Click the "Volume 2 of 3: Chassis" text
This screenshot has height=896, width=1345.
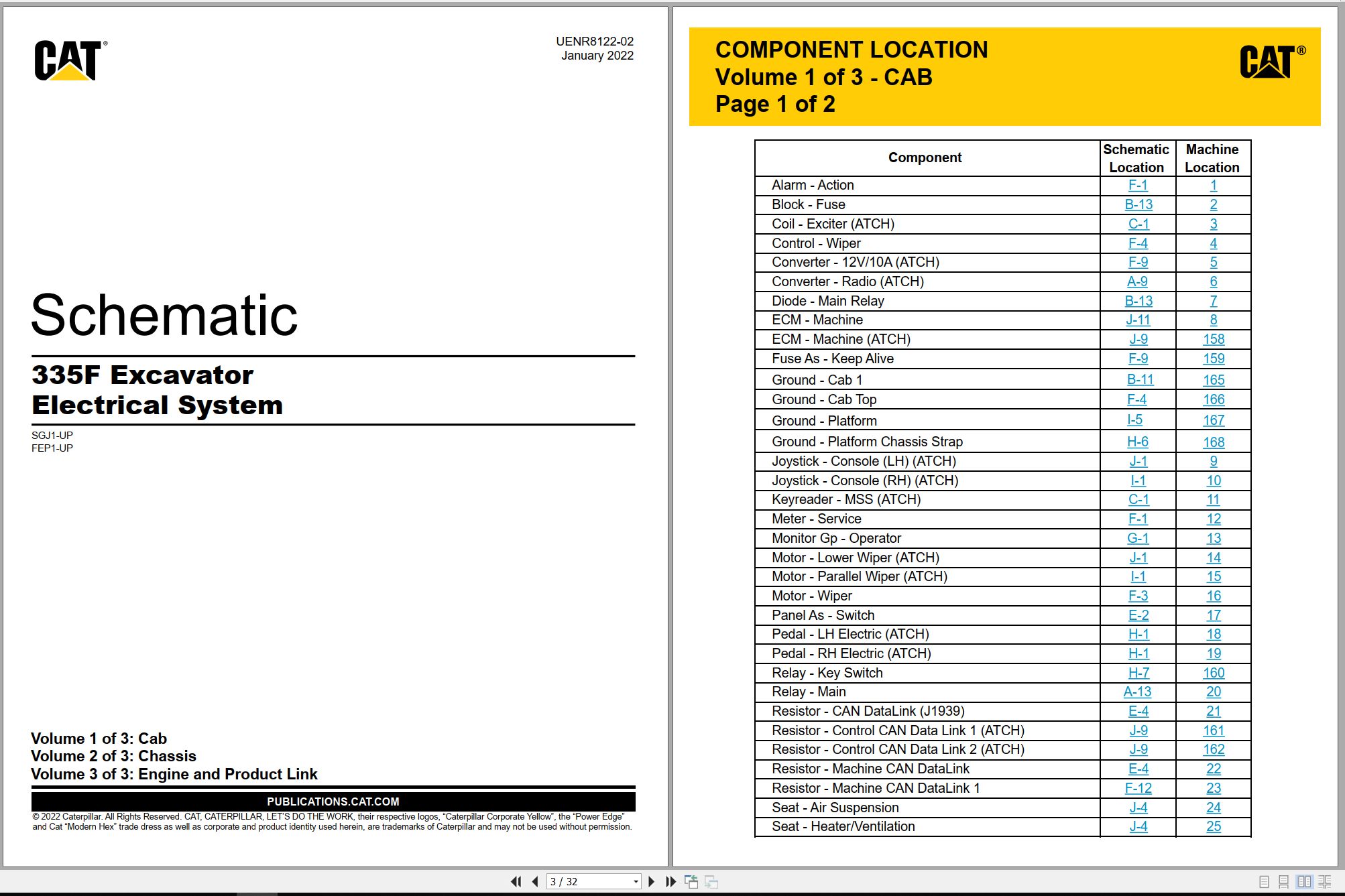click(114, 756)
